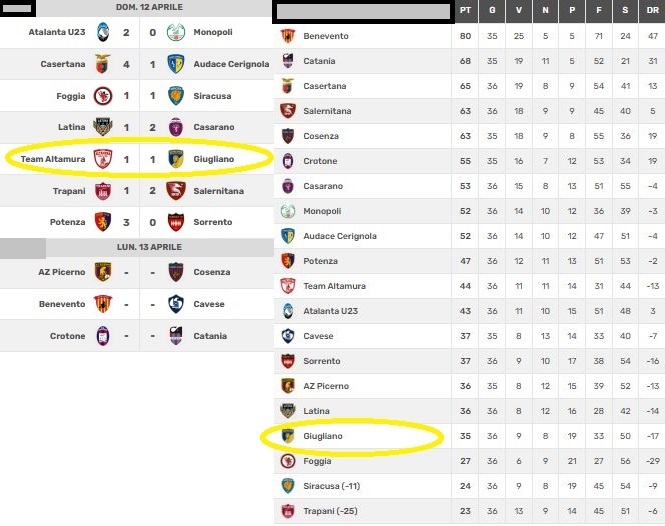Image resolution: width=665 pixels, height=526 pixels.
Task: Open Audace Cerignola link in standings
Action: pos(339,236)
